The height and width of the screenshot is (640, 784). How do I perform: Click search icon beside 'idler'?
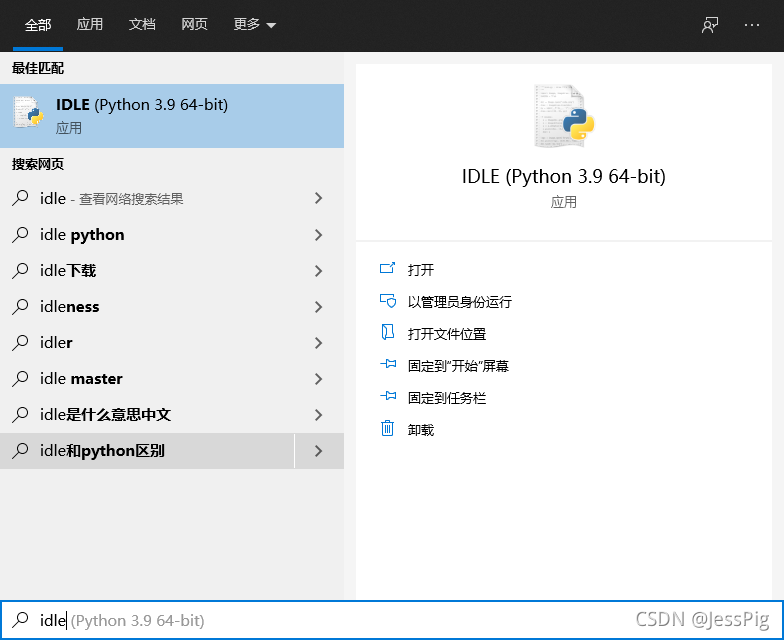[20, 342]
